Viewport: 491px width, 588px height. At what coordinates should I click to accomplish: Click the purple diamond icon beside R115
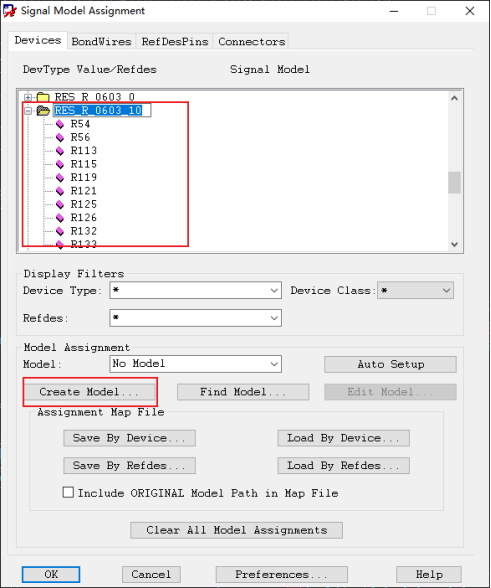click(x=60, y=164)
